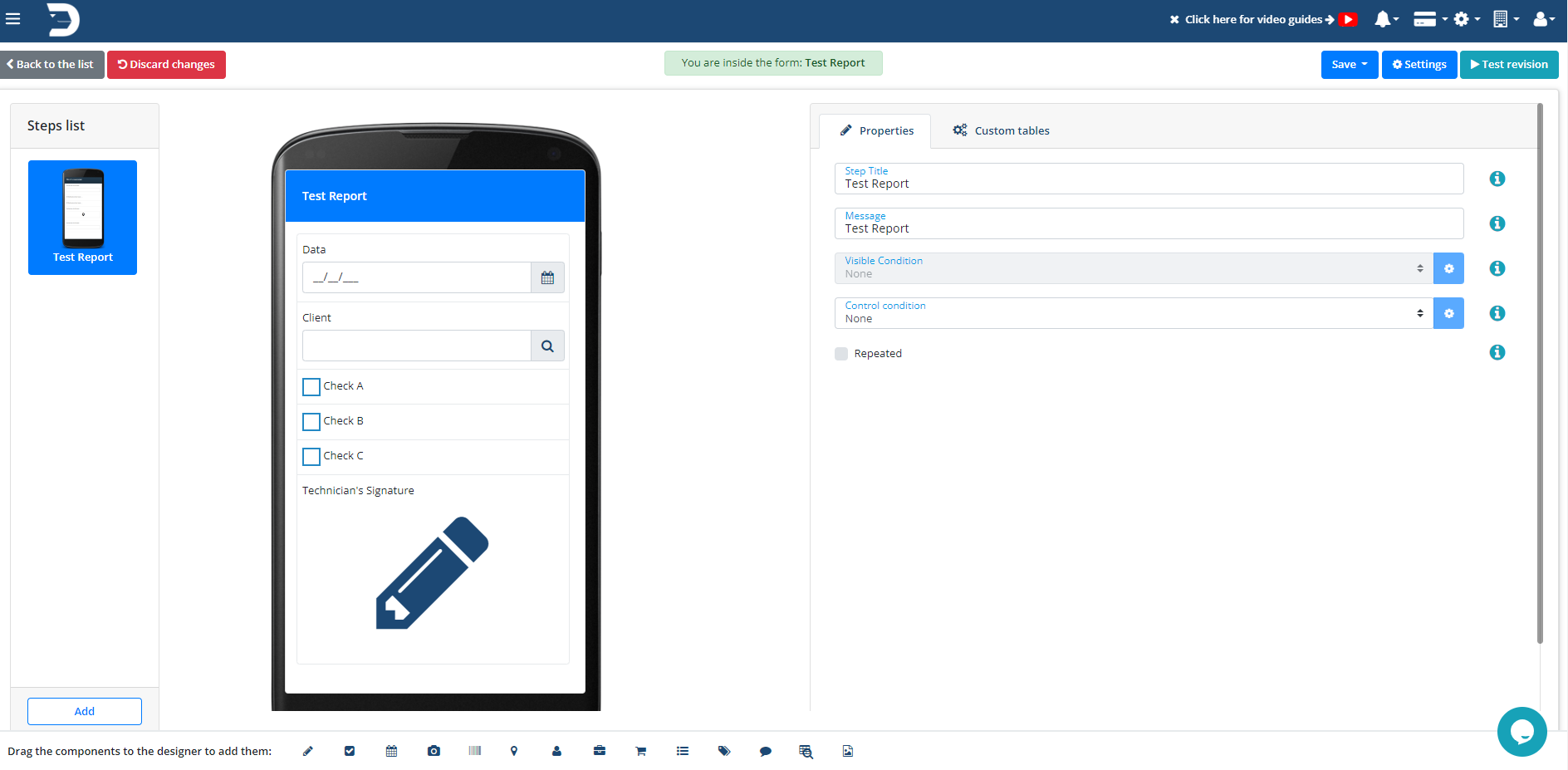The height and width of the screenshot is (770, 1568).
Task: Edit the Message field
Action: [1149, 223]
